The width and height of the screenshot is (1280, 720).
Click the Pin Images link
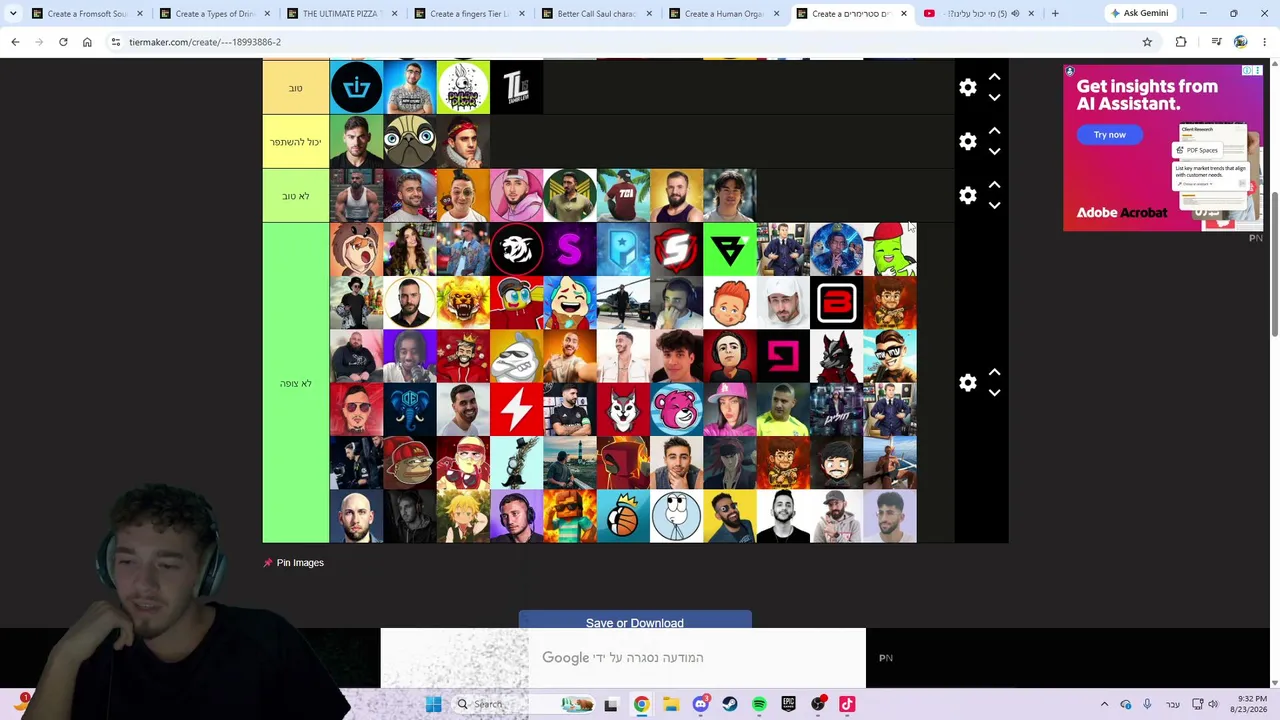pyautogui.click(x=300, y=563)
